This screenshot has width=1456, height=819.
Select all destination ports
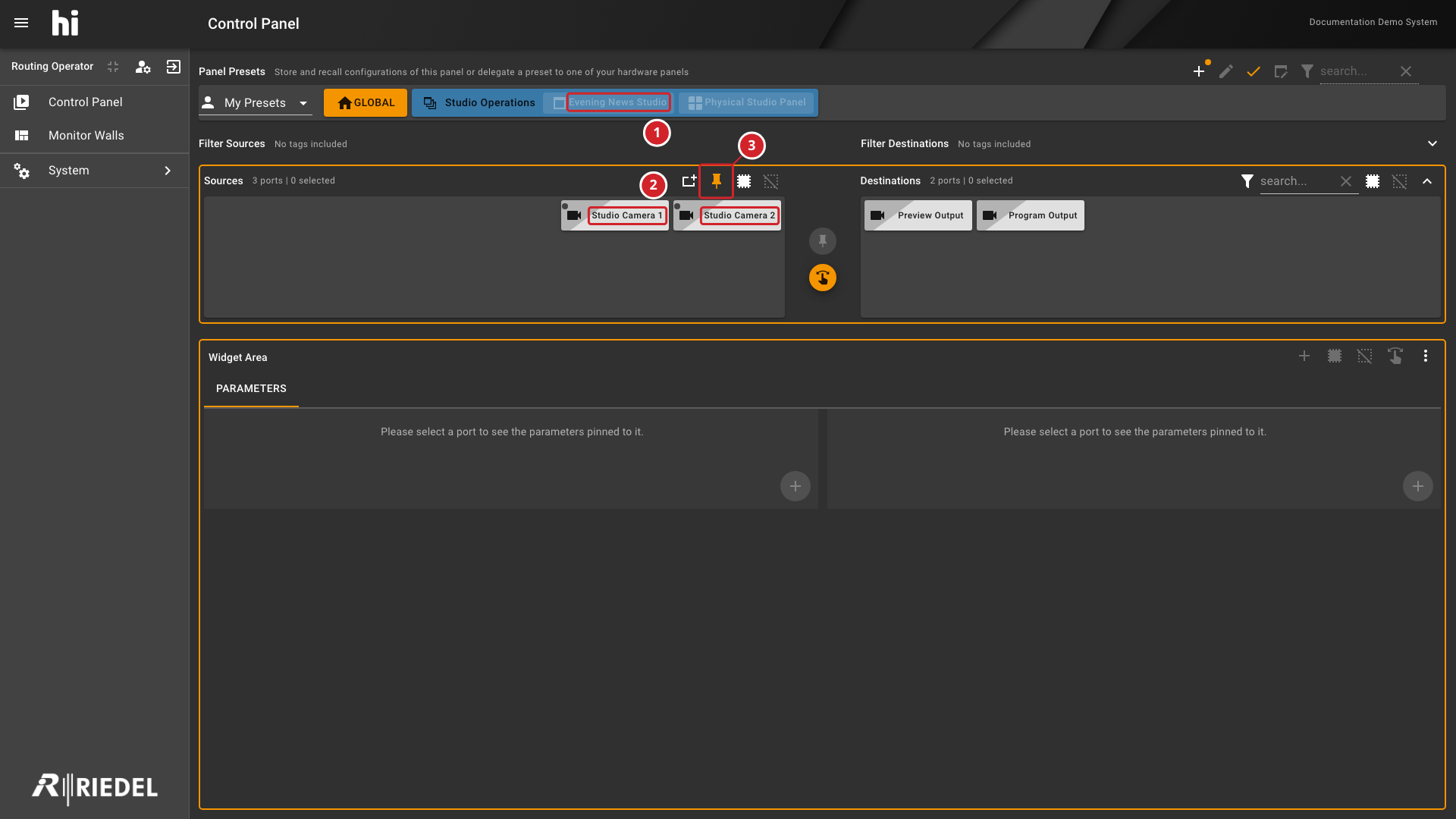(x=1373, y=181)
